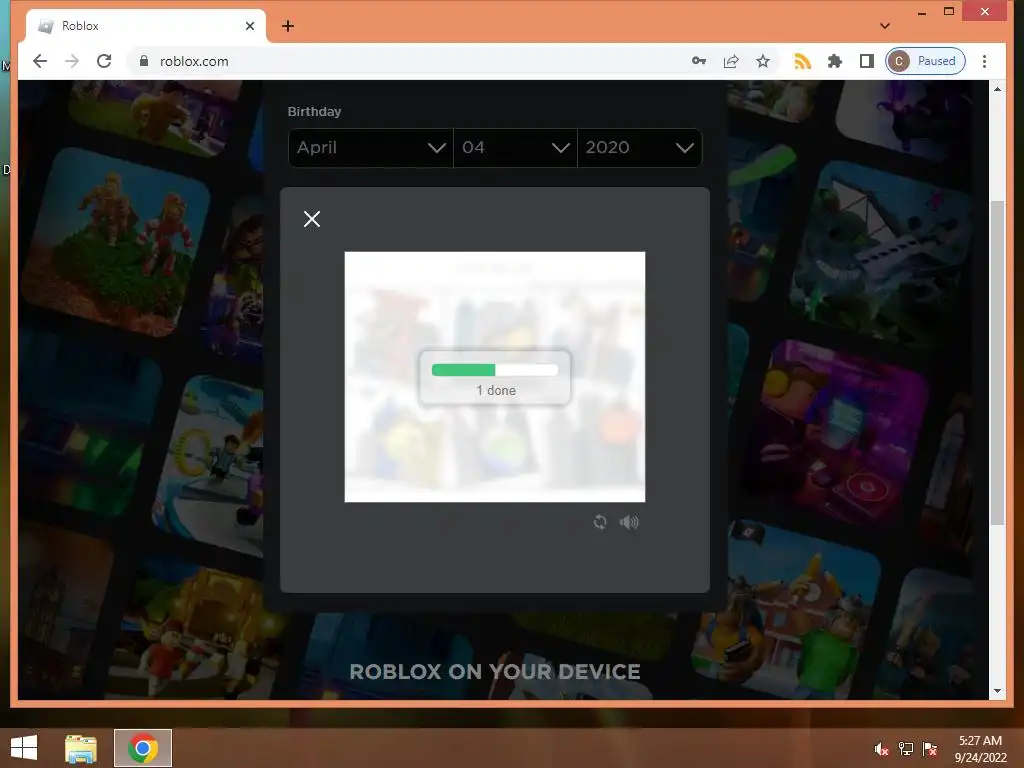The height and width of the screenshot is (768, 1024).
Task: Open Chrome's three-dot menu
Action: click(x=984, y=61)
